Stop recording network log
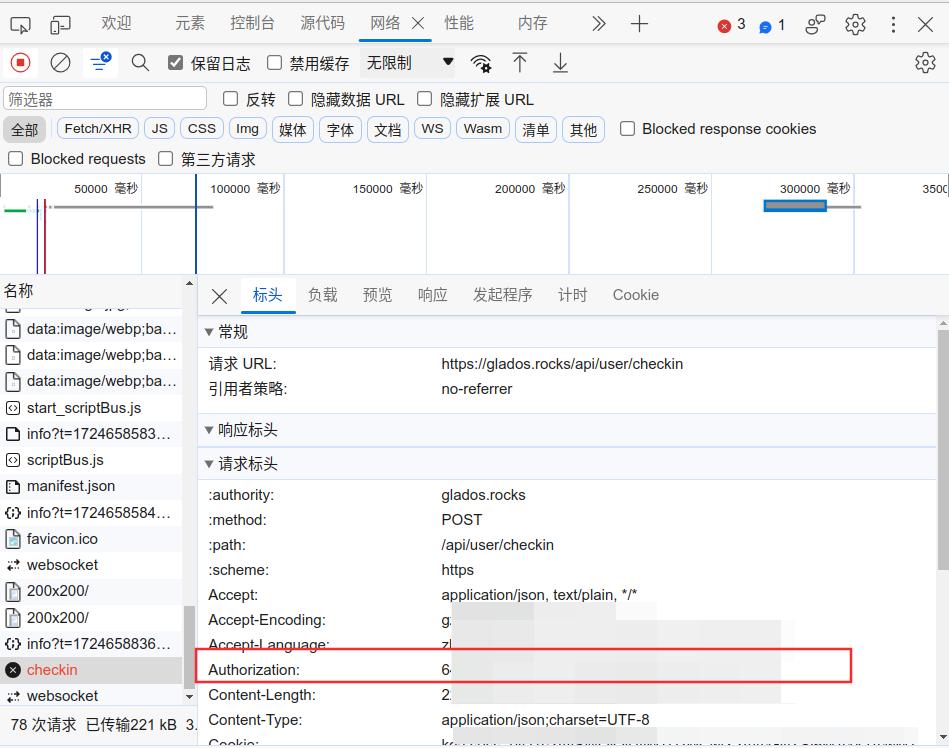This screenshot has width=949, height=748. tap(20, 63)
